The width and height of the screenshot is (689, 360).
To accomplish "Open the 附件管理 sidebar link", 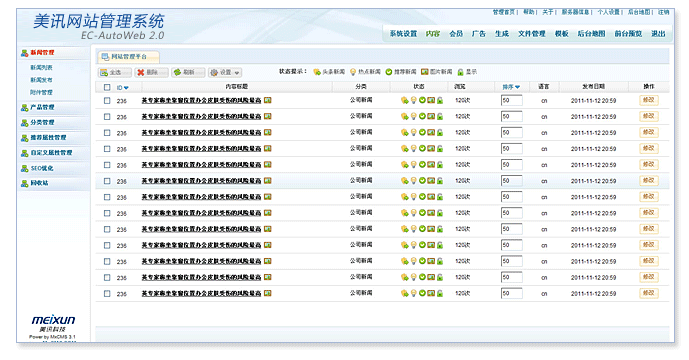I will [41, 92].
